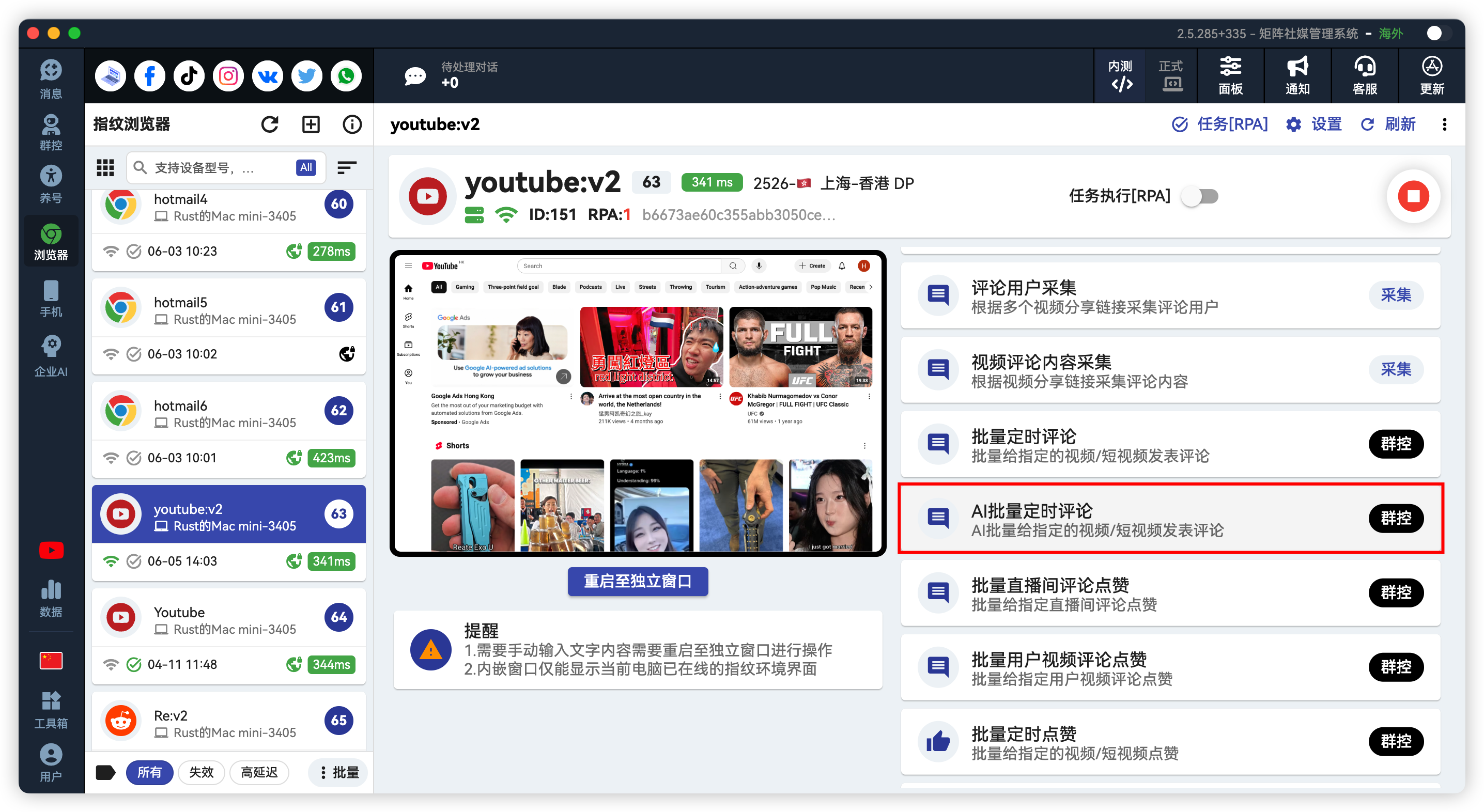Select the TikTok platform icon

189,76
